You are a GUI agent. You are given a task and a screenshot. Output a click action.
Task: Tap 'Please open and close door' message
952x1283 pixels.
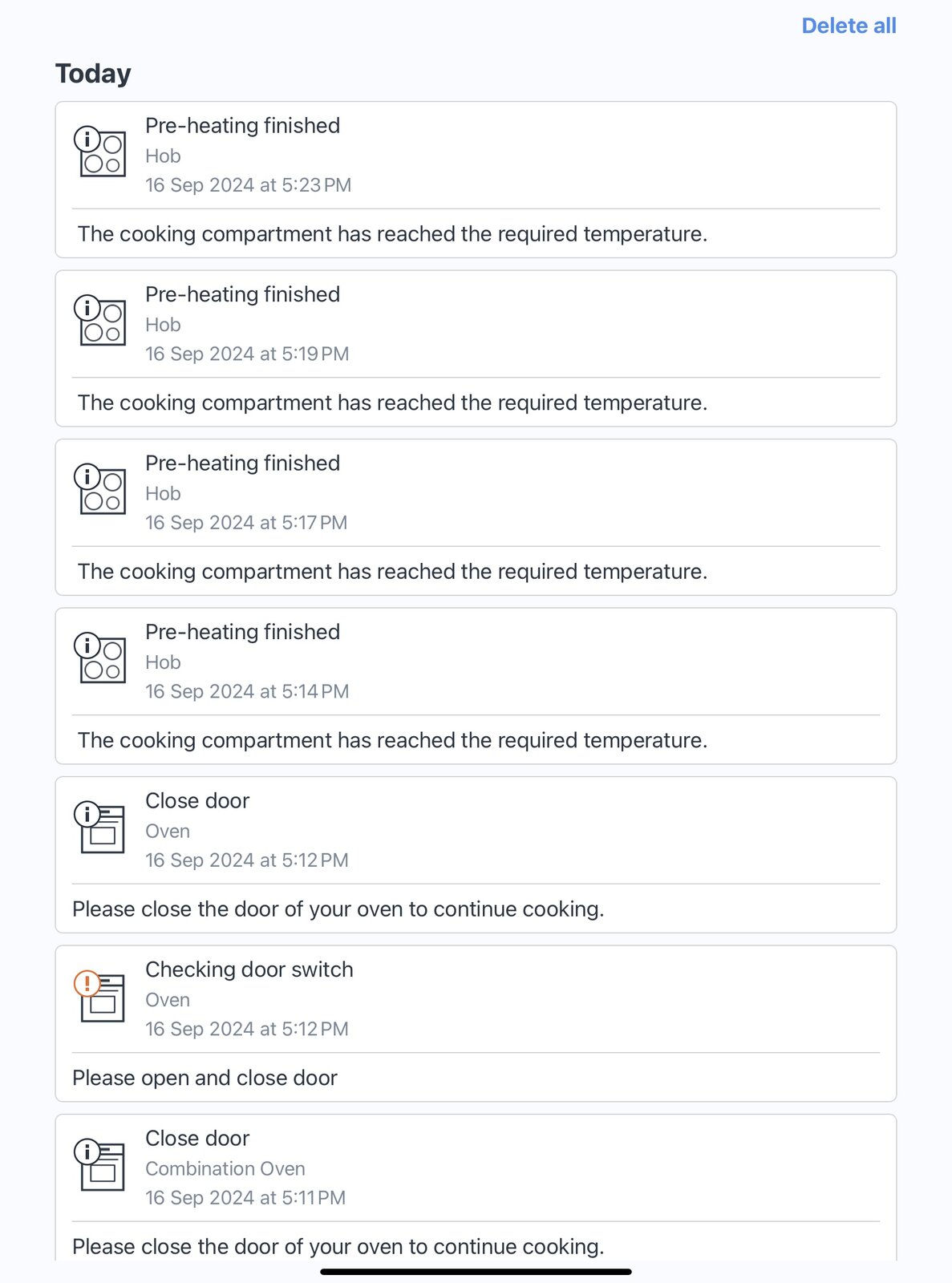pos(205,1078)
